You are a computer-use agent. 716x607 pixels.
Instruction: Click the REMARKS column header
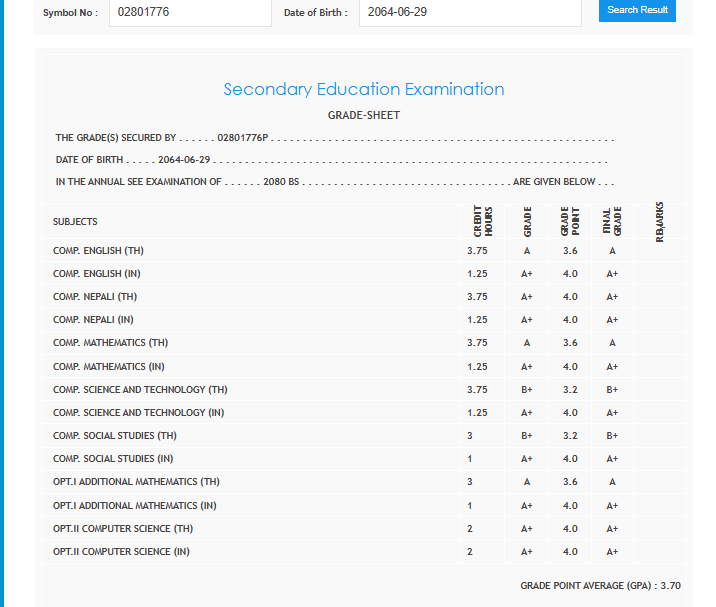click(660, 221)
